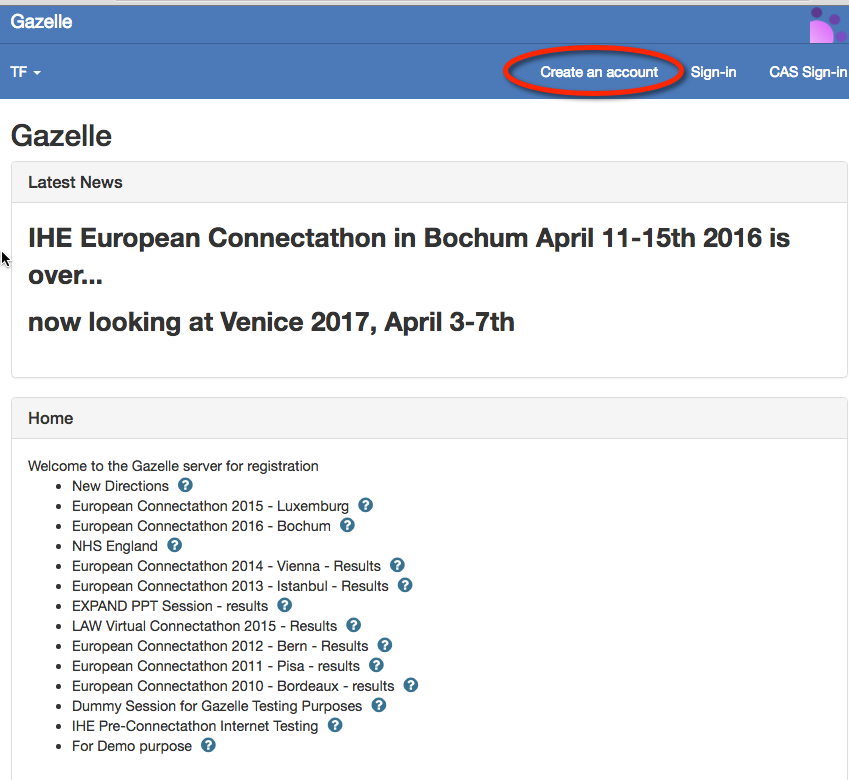Click the question icon next to NHS England
Image resolution: width=849 pixels, height=780 pixels.
click(174, 545)
